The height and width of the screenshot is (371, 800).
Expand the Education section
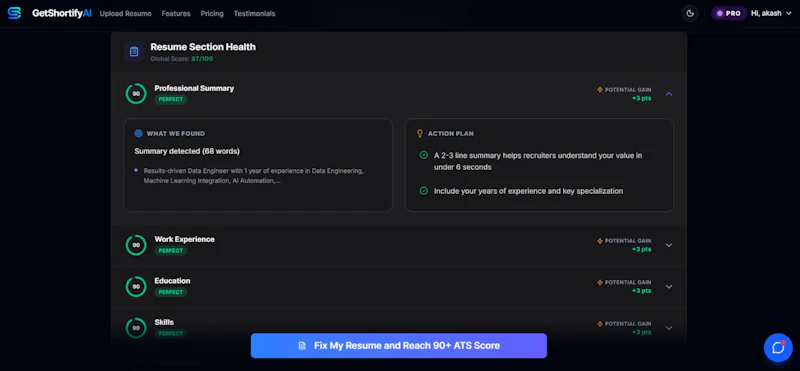pos(669,287)
